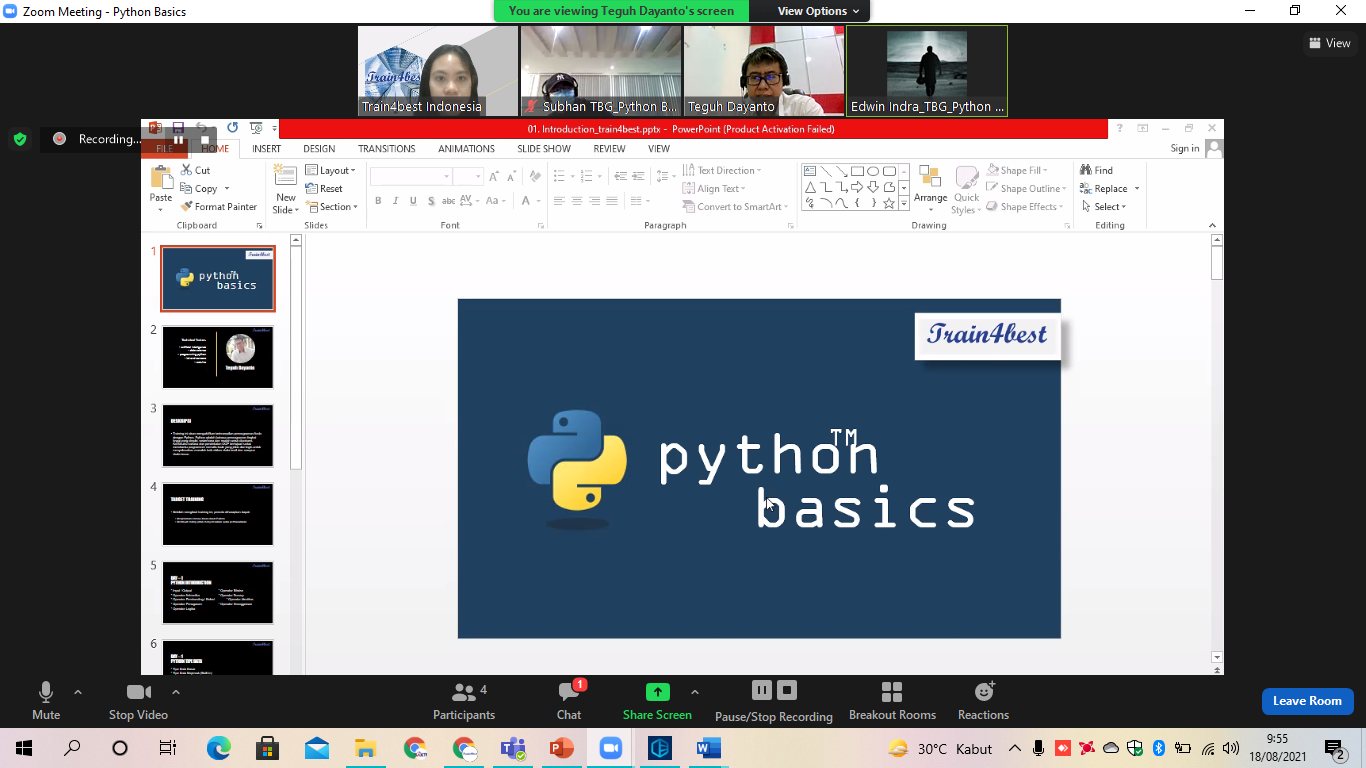The height and width of the screenshot is (768, 1366).
Task: Click the green Share Screen icon
Action: [x=657, y=692]
